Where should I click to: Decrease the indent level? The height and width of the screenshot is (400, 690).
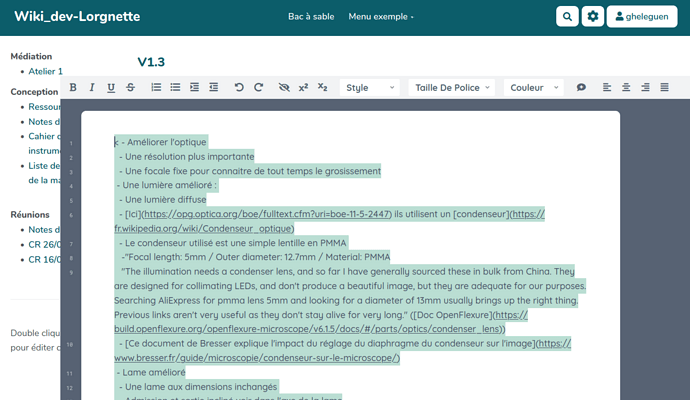(x=213, y=88)
